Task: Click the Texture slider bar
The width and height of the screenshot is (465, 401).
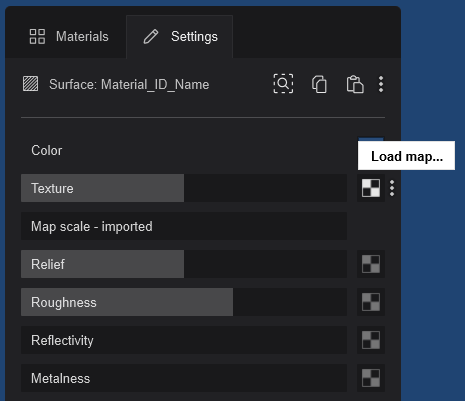Action: coord(184,188)
